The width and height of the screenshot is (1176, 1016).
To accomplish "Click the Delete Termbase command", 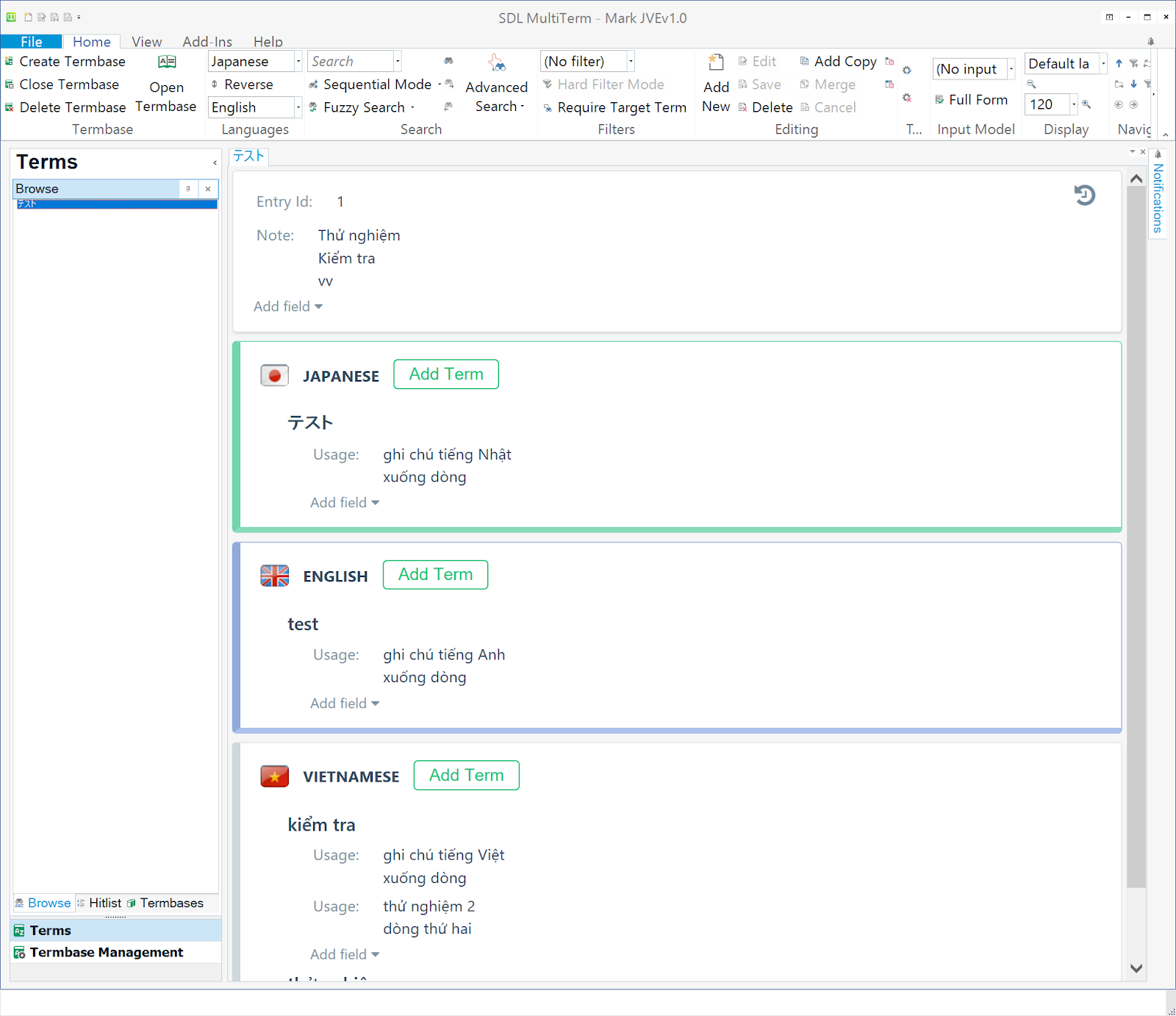I will (x=65, y=107).
